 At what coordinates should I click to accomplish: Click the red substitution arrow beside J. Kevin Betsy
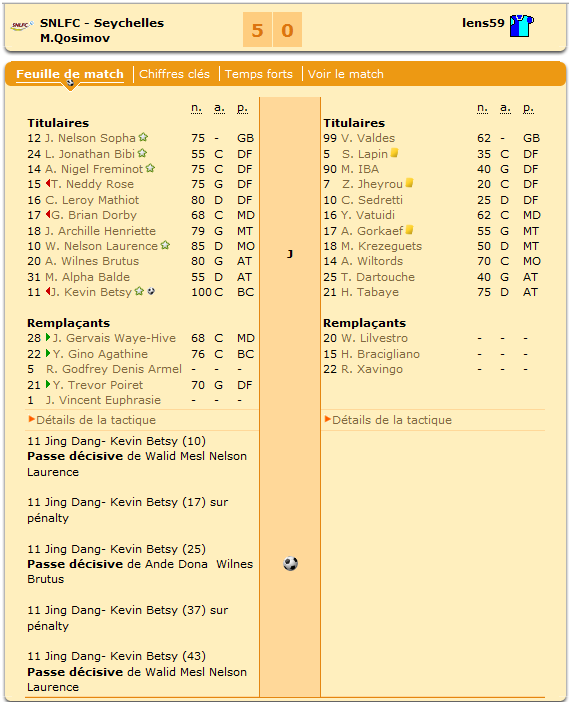click(x=48, y=291)
